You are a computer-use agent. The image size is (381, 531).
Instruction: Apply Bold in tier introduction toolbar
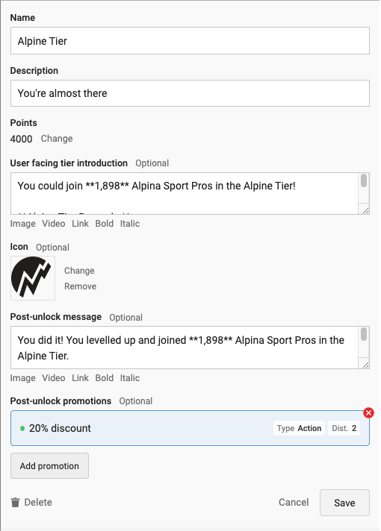click(x=104, y=224)
